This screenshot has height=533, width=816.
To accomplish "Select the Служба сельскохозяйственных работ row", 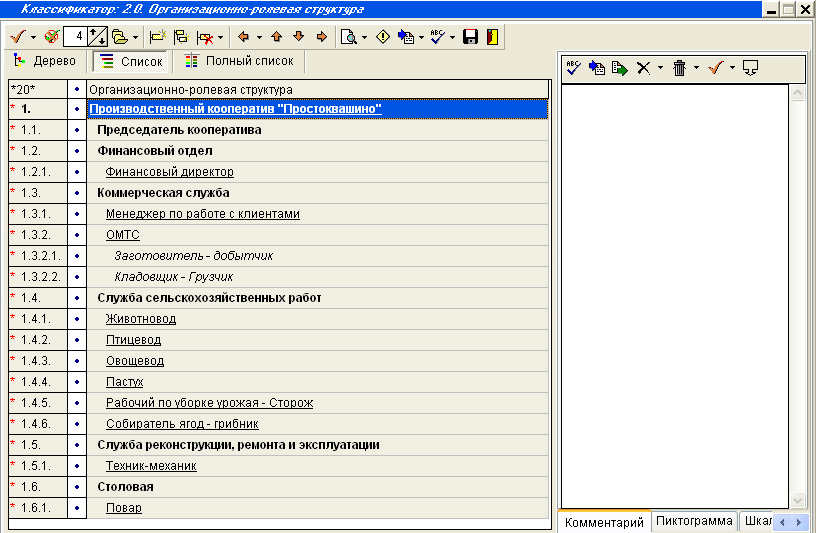I will (x=317, y=298).
